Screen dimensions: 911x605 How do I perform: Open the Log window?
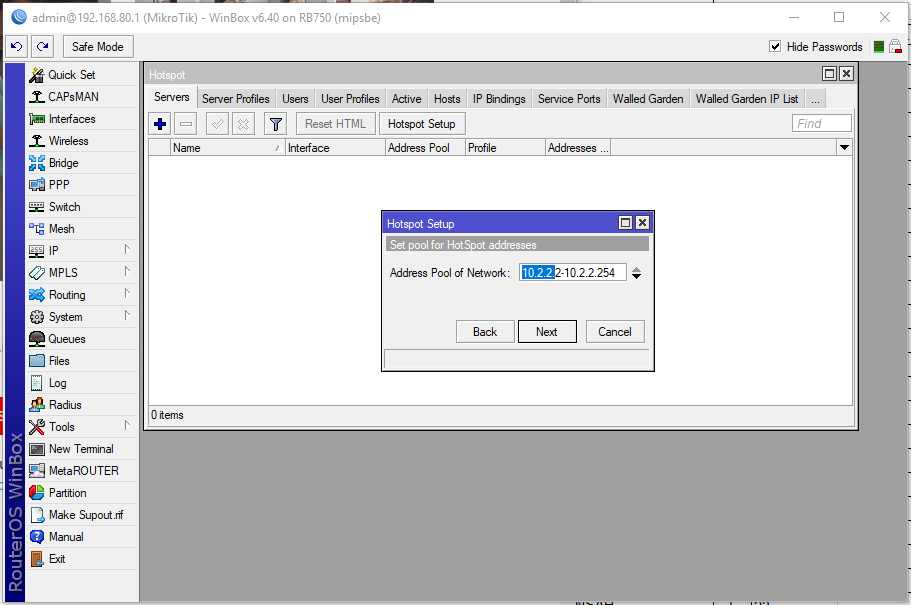click(81, 383)
